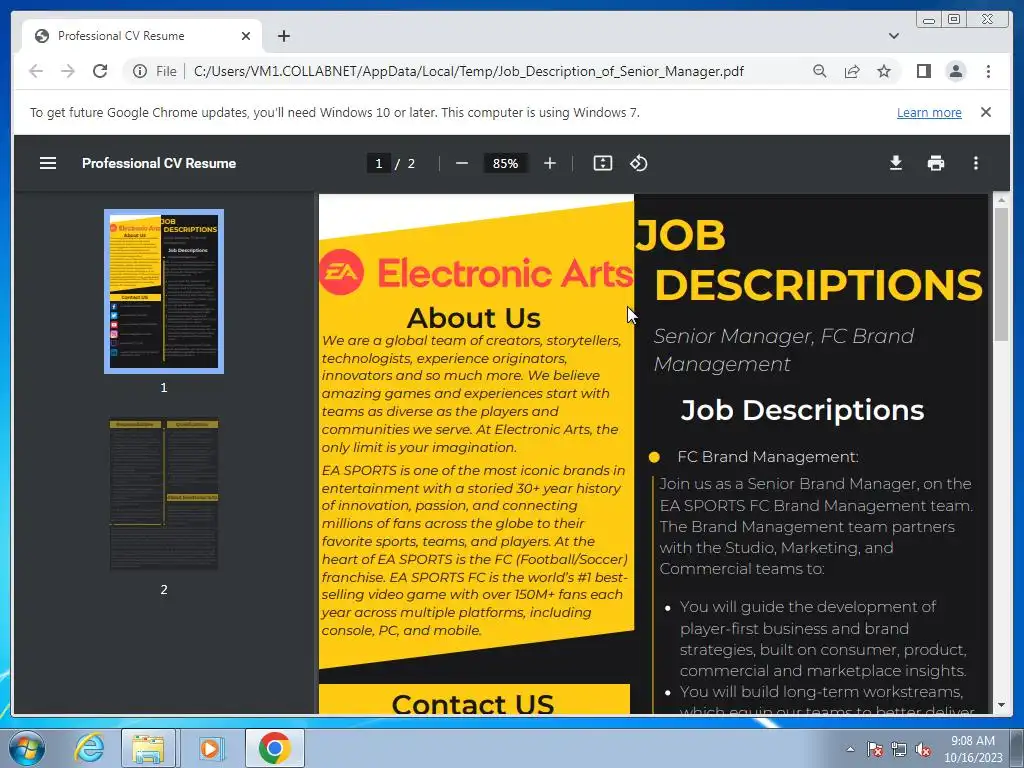Open the Learn more link
Image resolution: width=1024 pixels, height=768 pixels.
click(x=929, y=112)
